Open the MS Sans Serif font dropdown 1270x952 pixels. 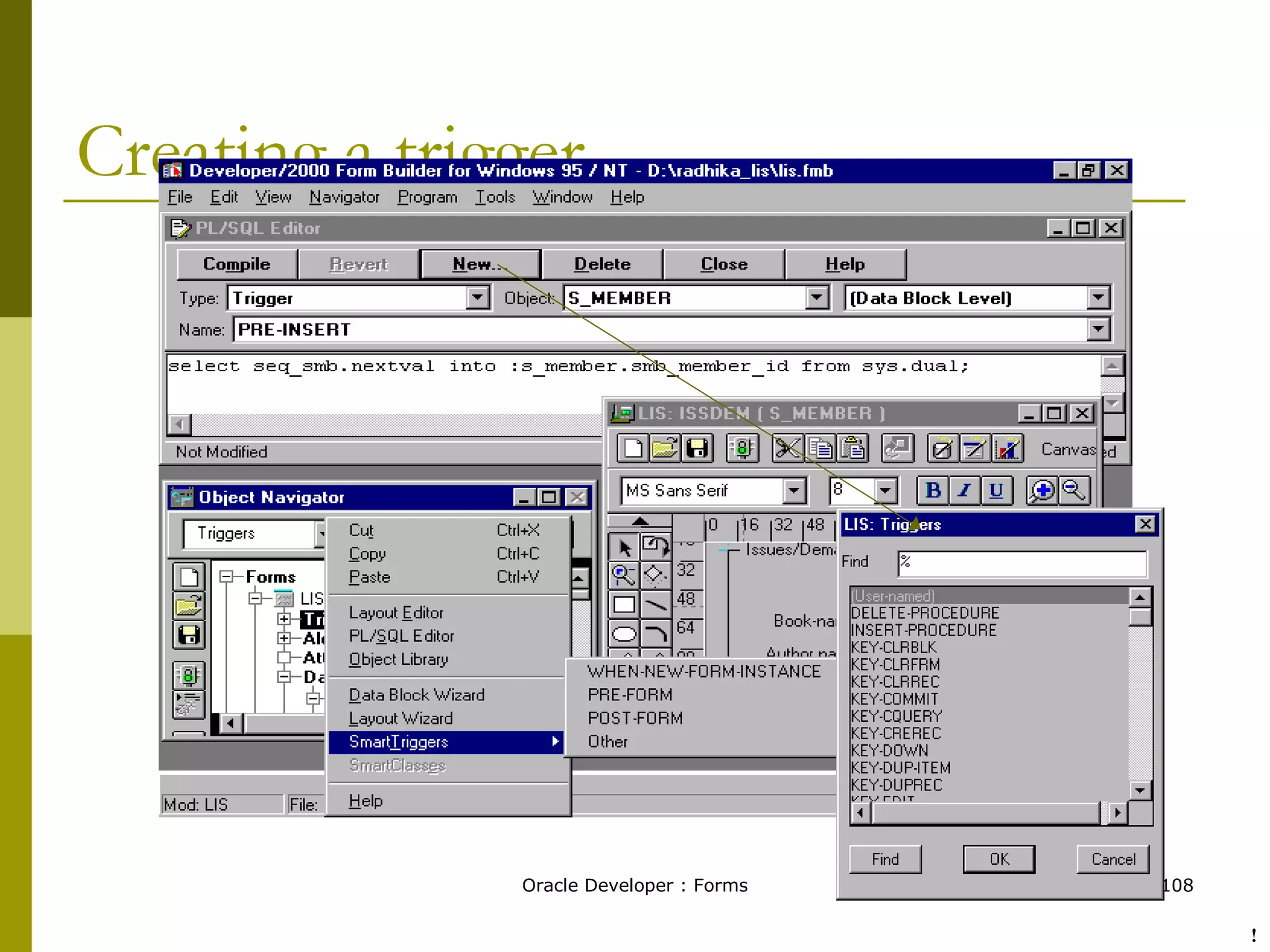794,491
